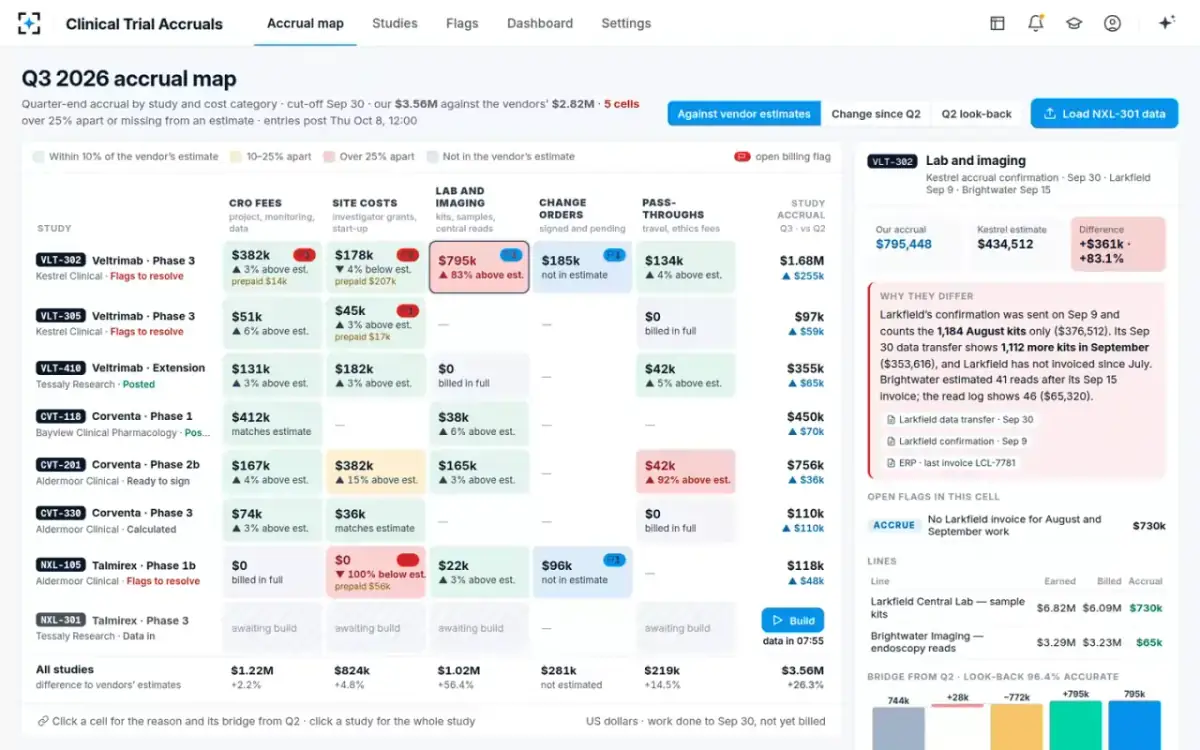This screenshot has width=1200, height=750.
Task: Click the yellow −772k bridge chart bar
Action: (1017, 727)
